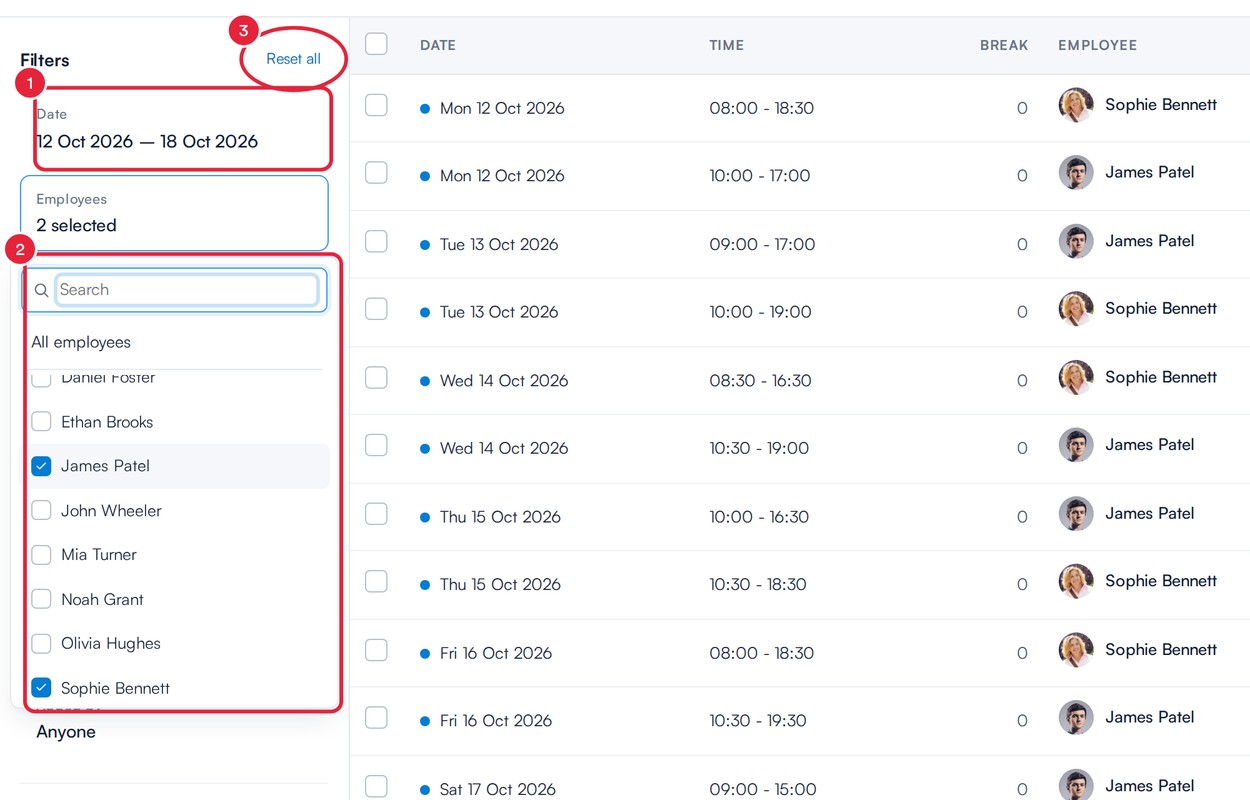Click 'Sat 17 Oct 2026' date cell
This screenshot has height=800, width=1250.
(x=498, y=789)
